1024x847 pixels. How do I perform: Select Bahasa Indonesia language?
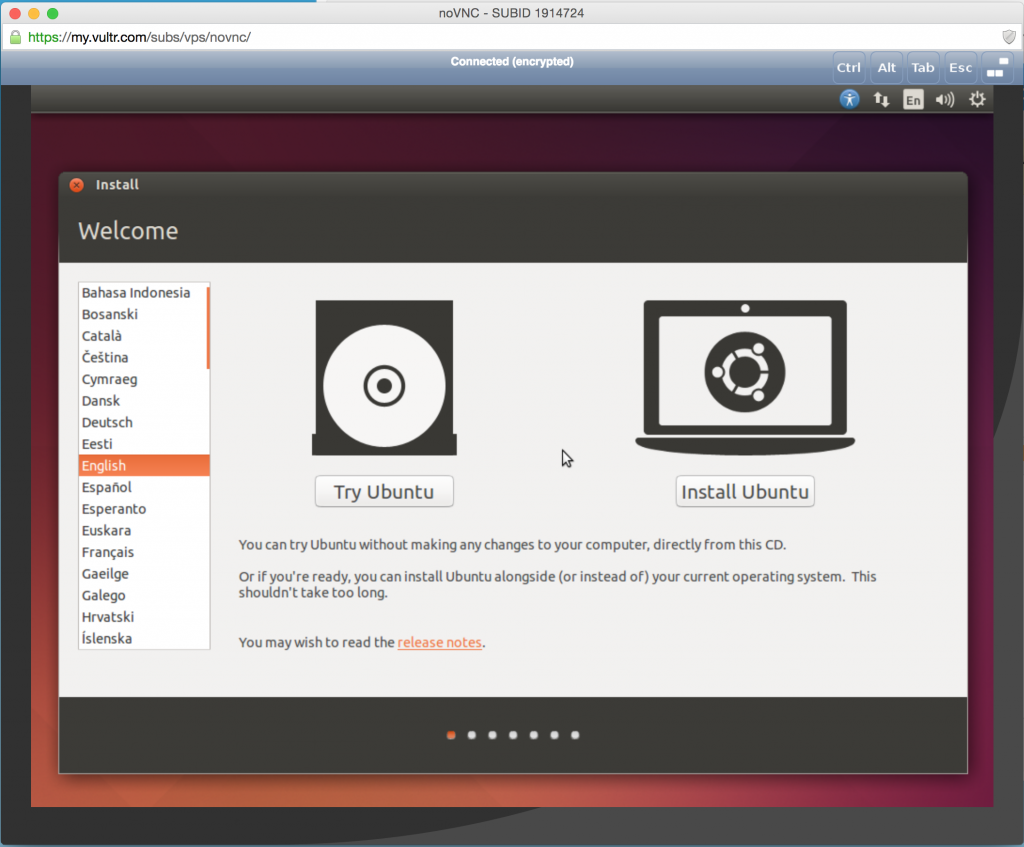pos(142,293)
